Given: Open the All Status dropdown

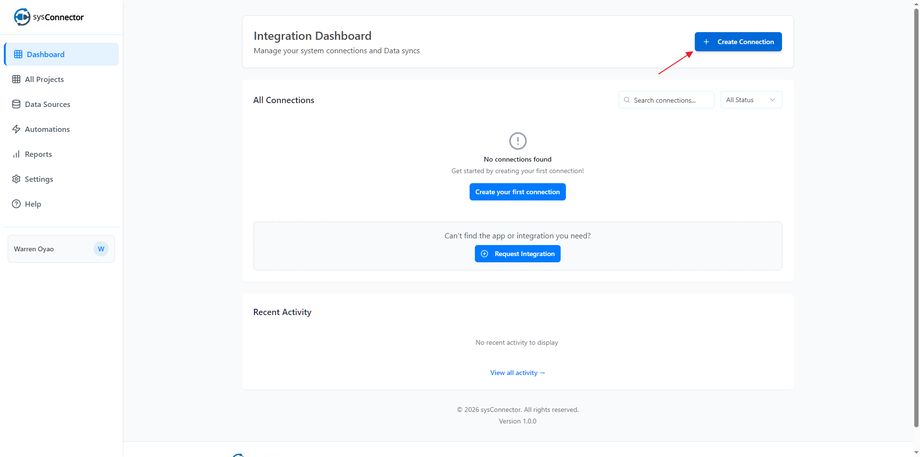Looking at the screenshot, I should [x=751, y=100].
